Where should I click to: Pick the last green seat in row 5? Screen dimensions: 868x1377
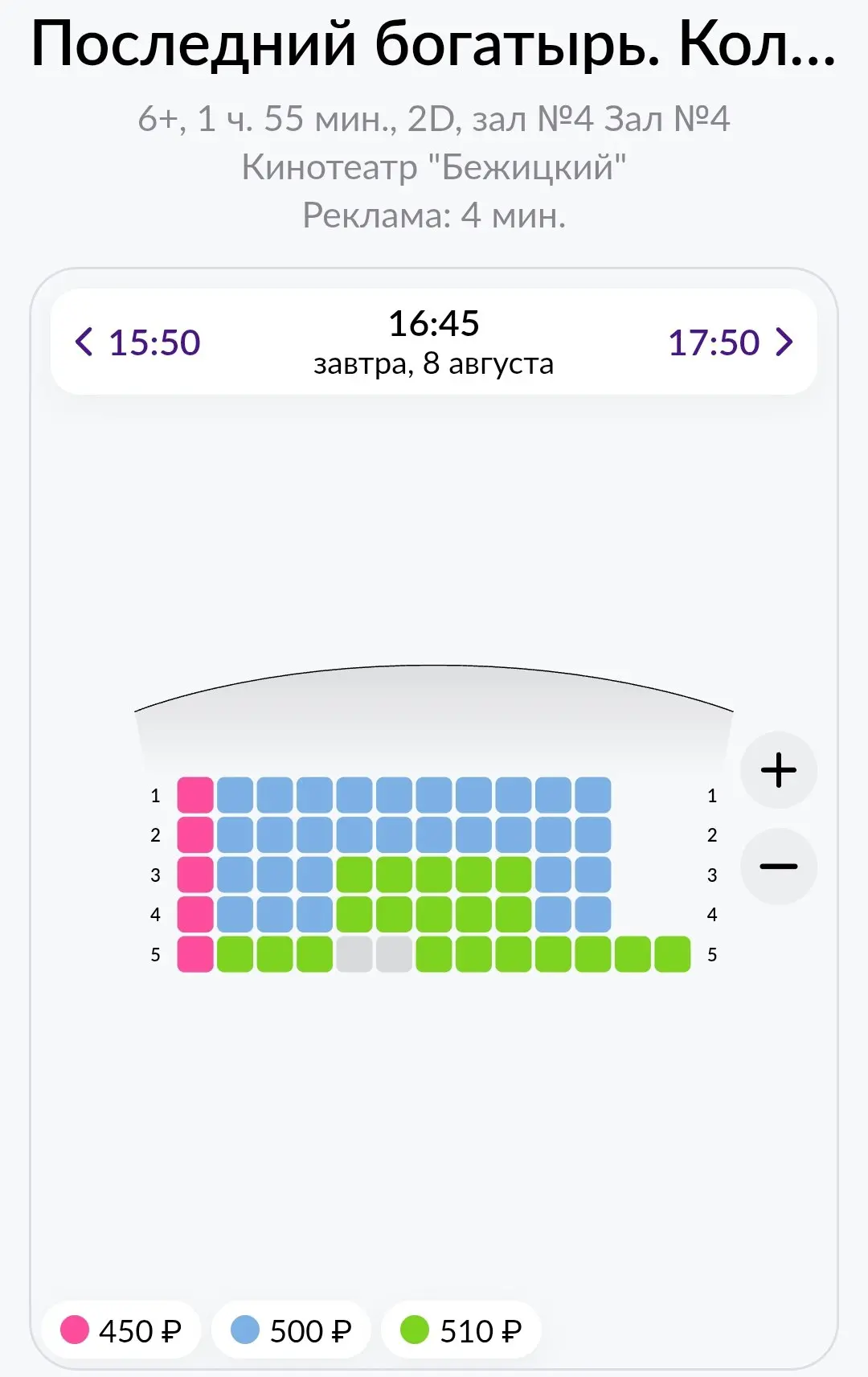coord(673,954)
